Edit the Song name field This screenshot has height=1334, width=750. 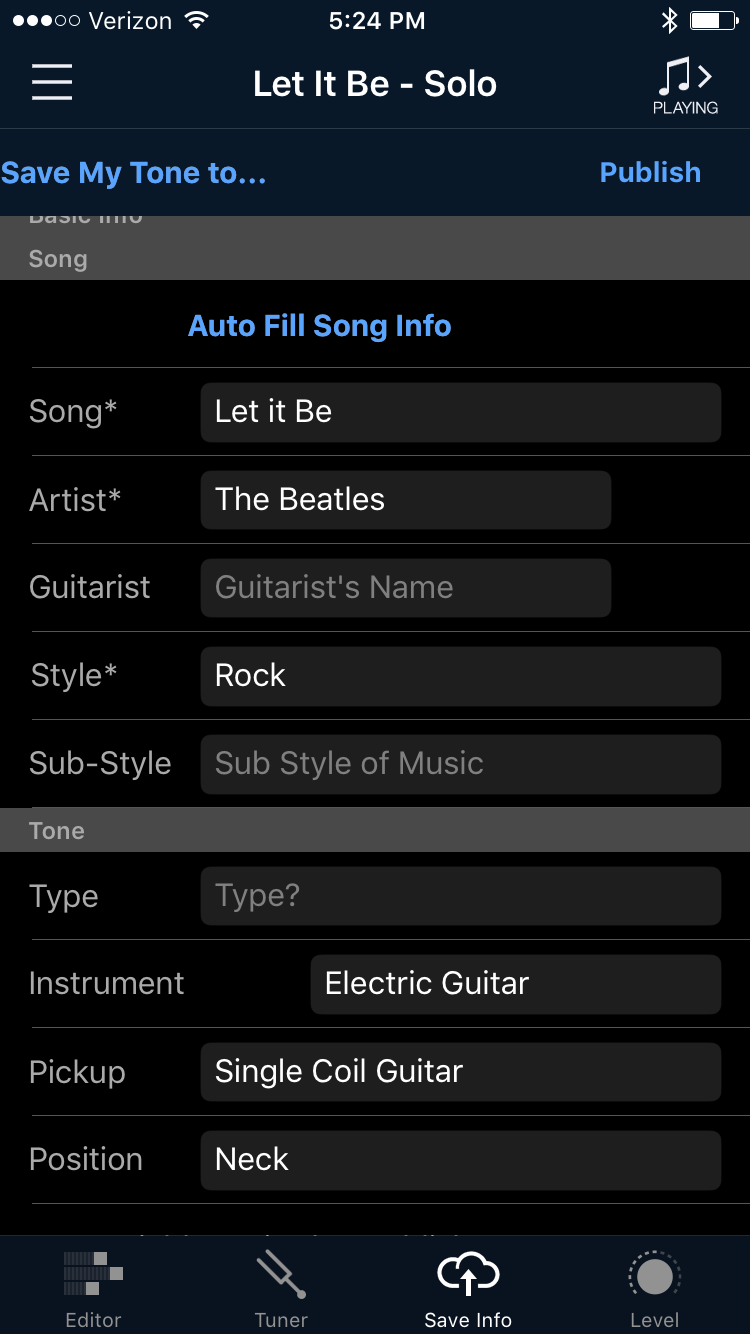460,412
